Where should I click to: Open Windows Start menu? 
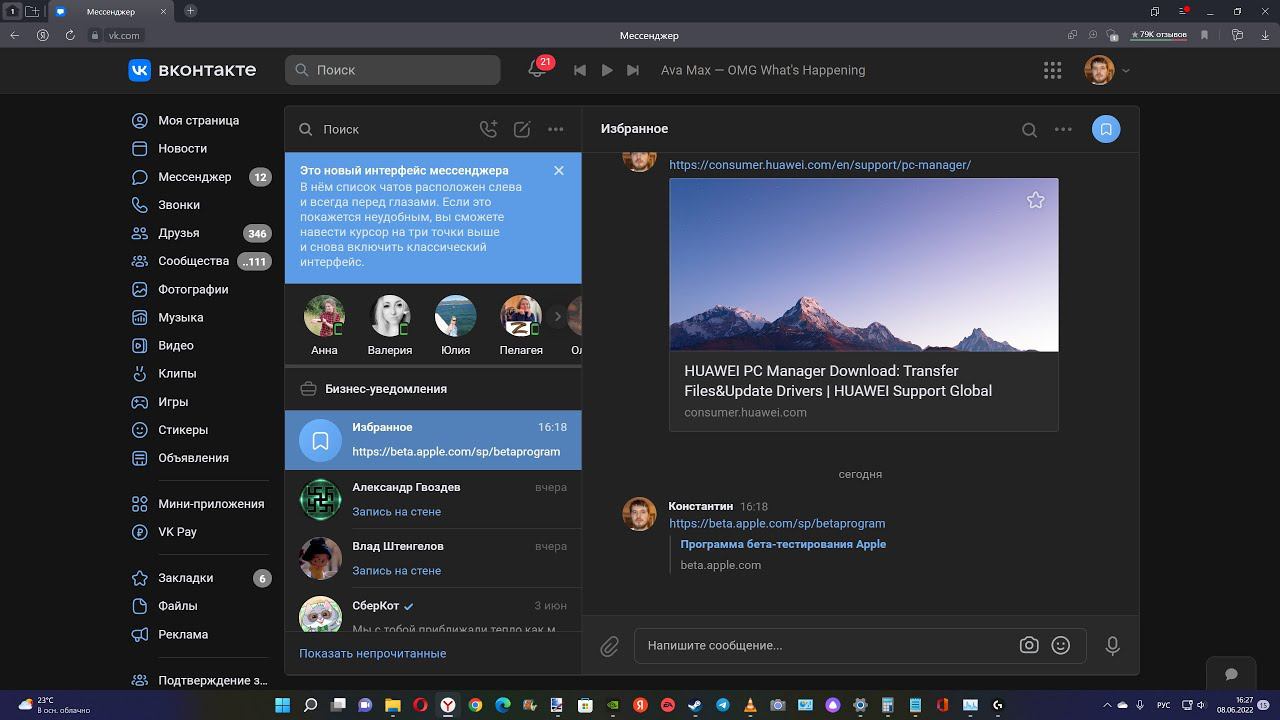click(x=282, y=705)
